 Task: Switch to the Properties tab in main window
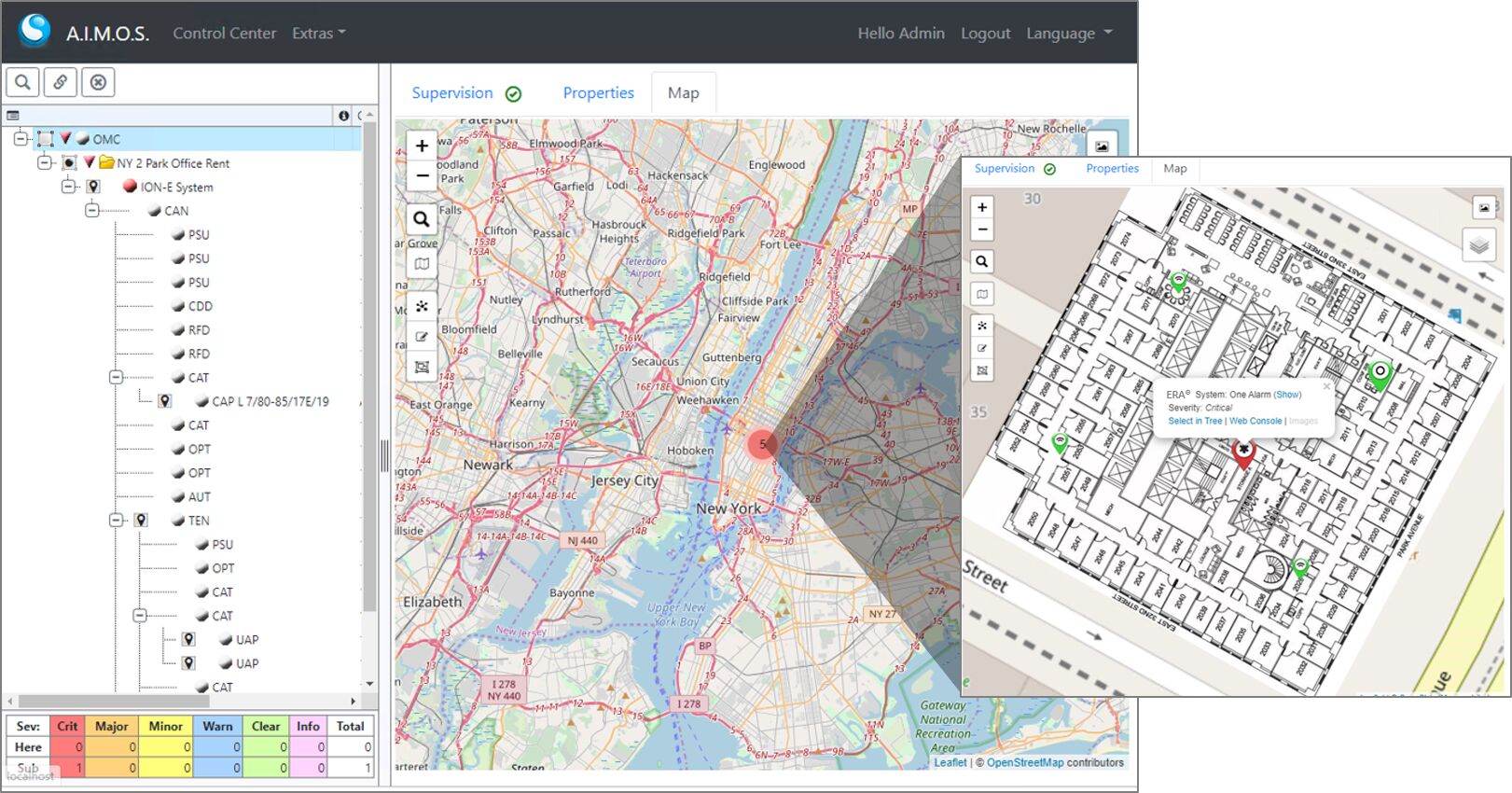[x=599, y=93]
